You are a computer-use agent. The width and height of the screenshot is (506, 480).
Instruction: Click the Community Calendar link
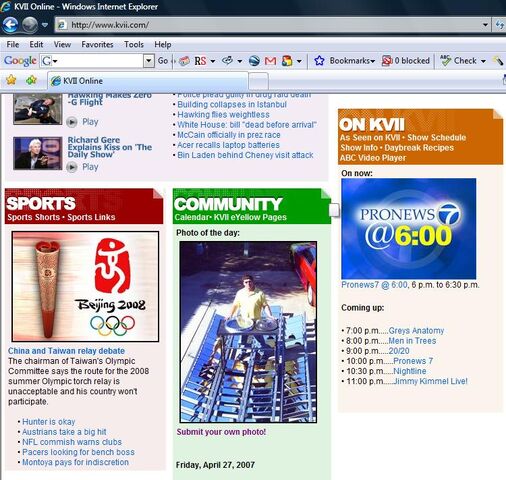[191, 217]
